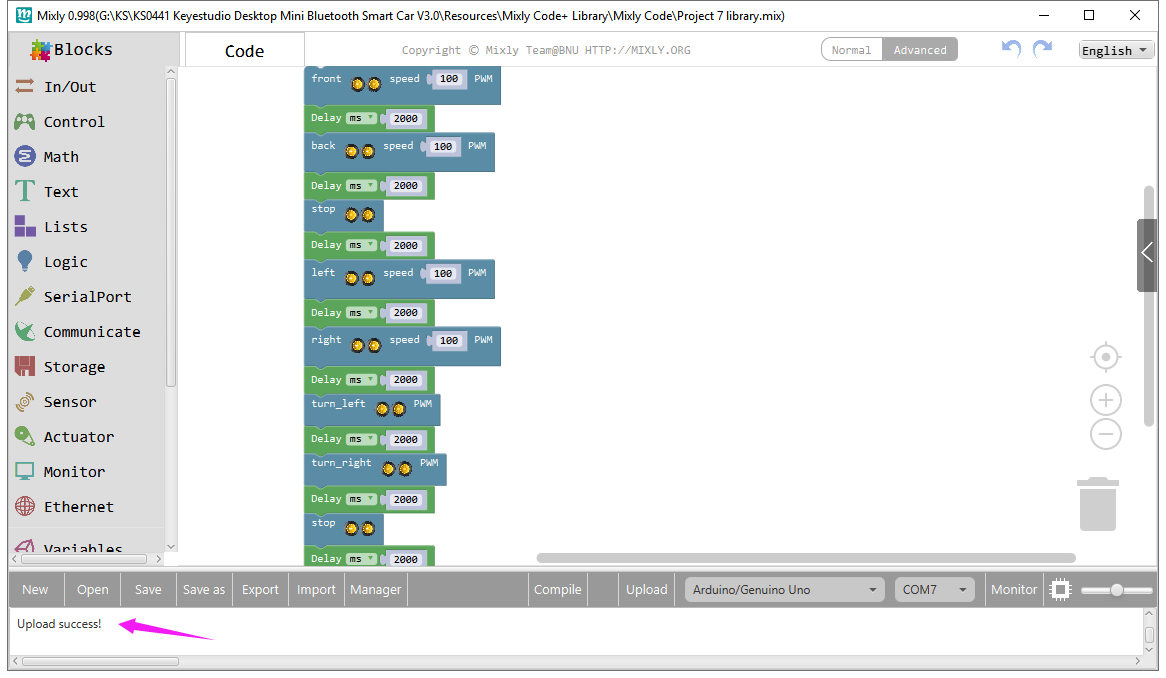
Task: Click the chip icon beside Monitor
Action: [1060, 590]
